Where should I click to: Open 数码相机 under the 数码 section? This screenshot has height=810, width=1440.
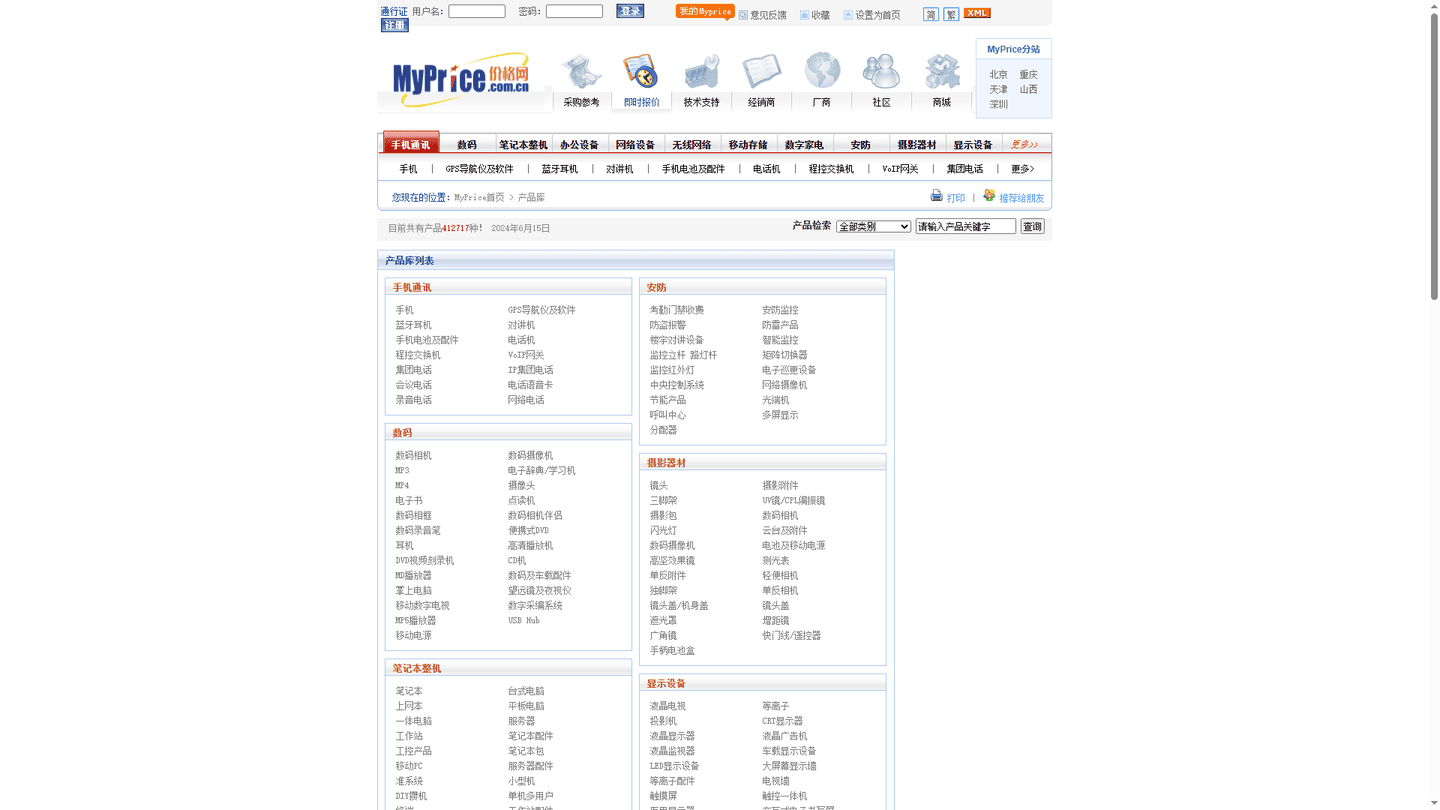click(x=413, y=456)
